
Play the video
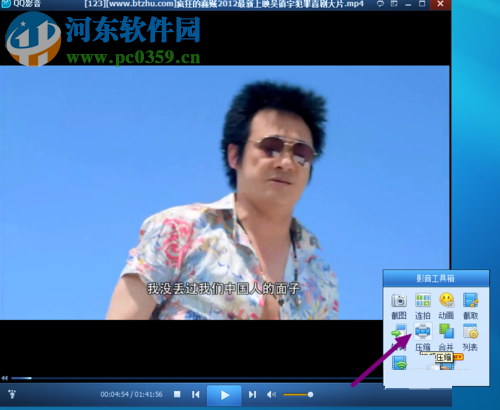(x=224, y=395)
